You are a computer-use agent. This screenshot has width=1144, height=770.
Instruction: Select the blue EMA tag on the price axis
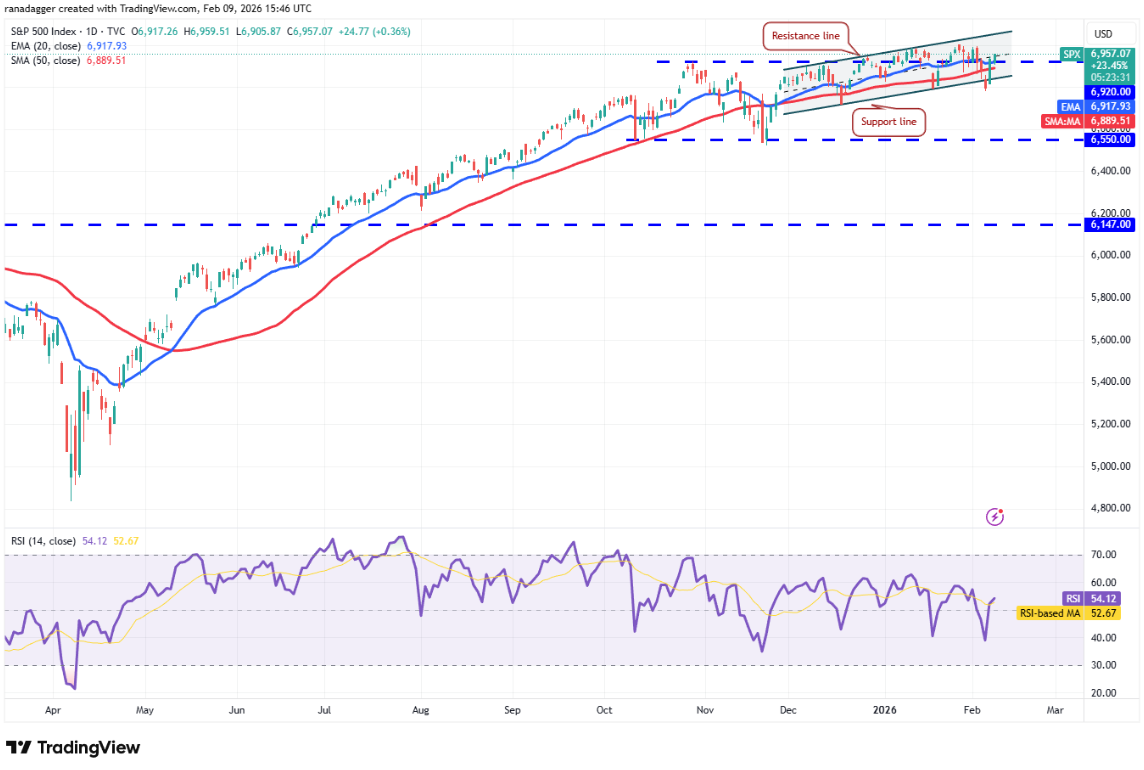(1069, 105)
